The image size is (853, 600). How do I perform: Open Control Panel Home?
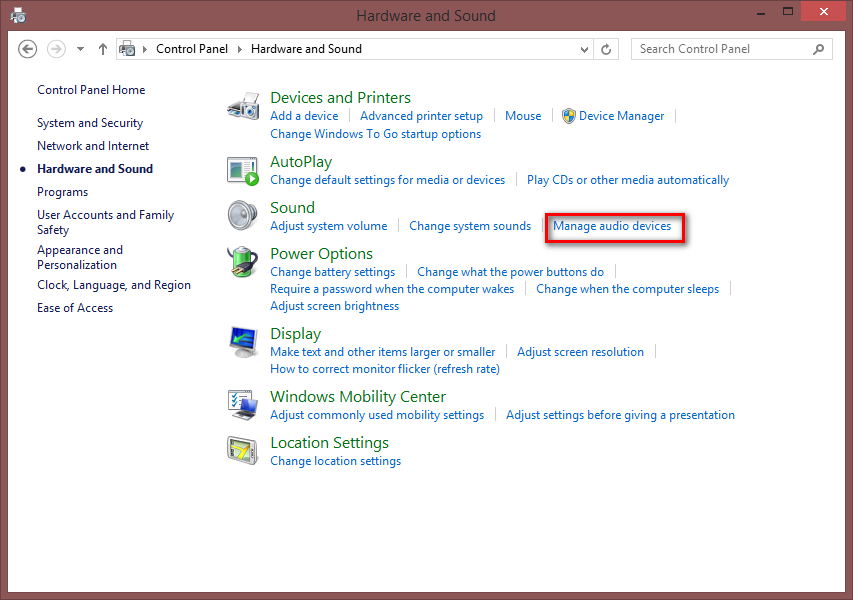91,90
